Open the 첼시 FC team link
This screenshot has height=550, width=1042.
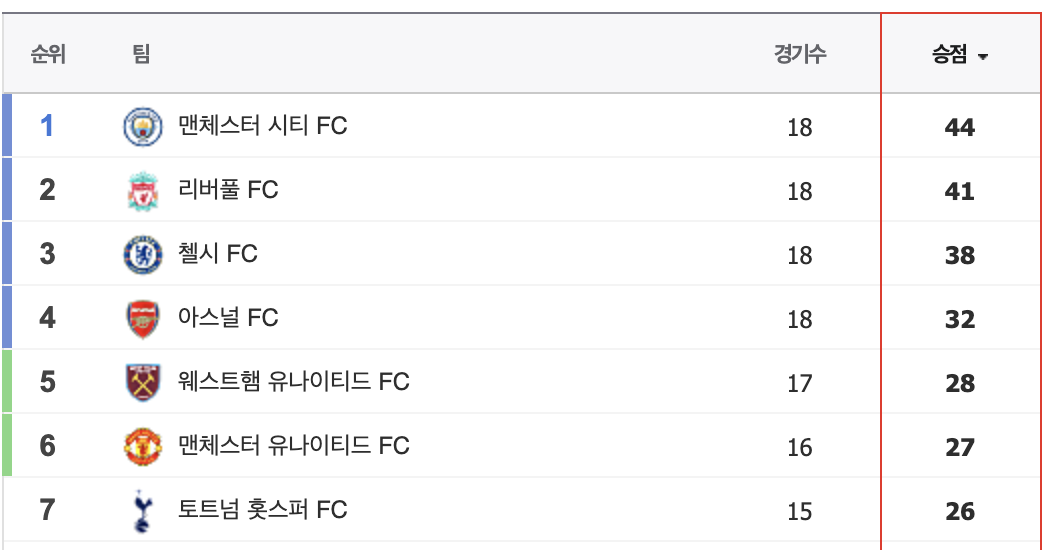(x=218, y=254)
